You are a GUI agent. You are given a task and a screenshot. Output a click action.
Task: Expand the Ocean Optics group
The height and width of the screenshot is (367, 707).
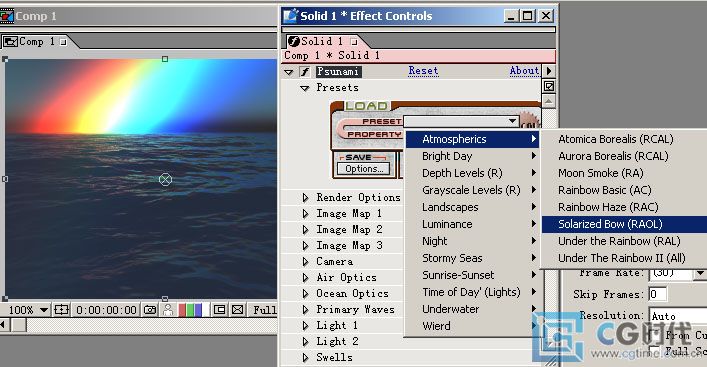click(305, 294)
